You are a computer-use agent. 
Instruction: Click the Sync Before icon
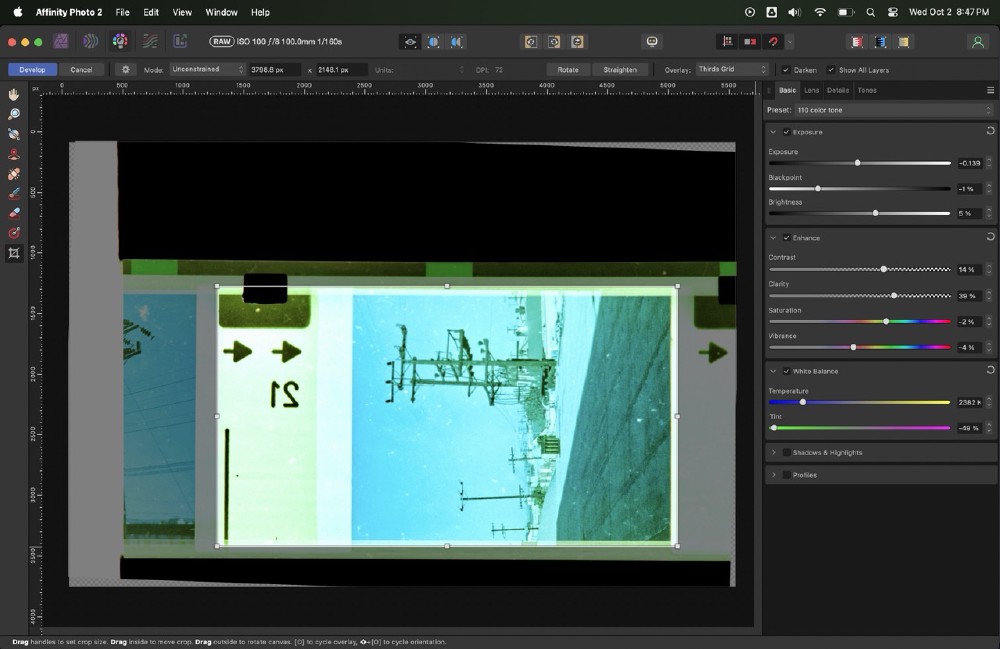(531, 42)
